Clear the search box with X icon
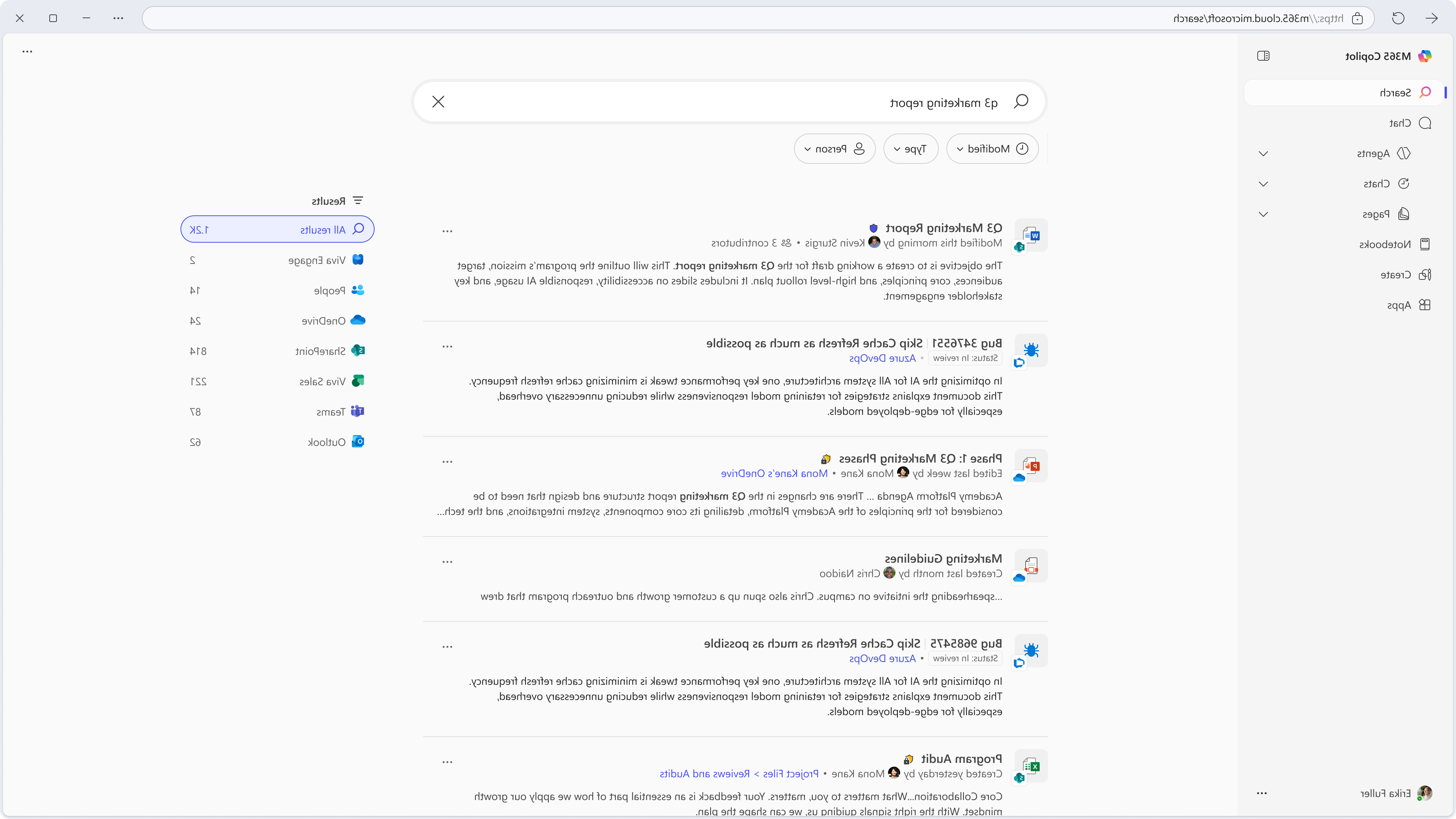This screenshot has width=1456, height=819. (x=438, y=102)
